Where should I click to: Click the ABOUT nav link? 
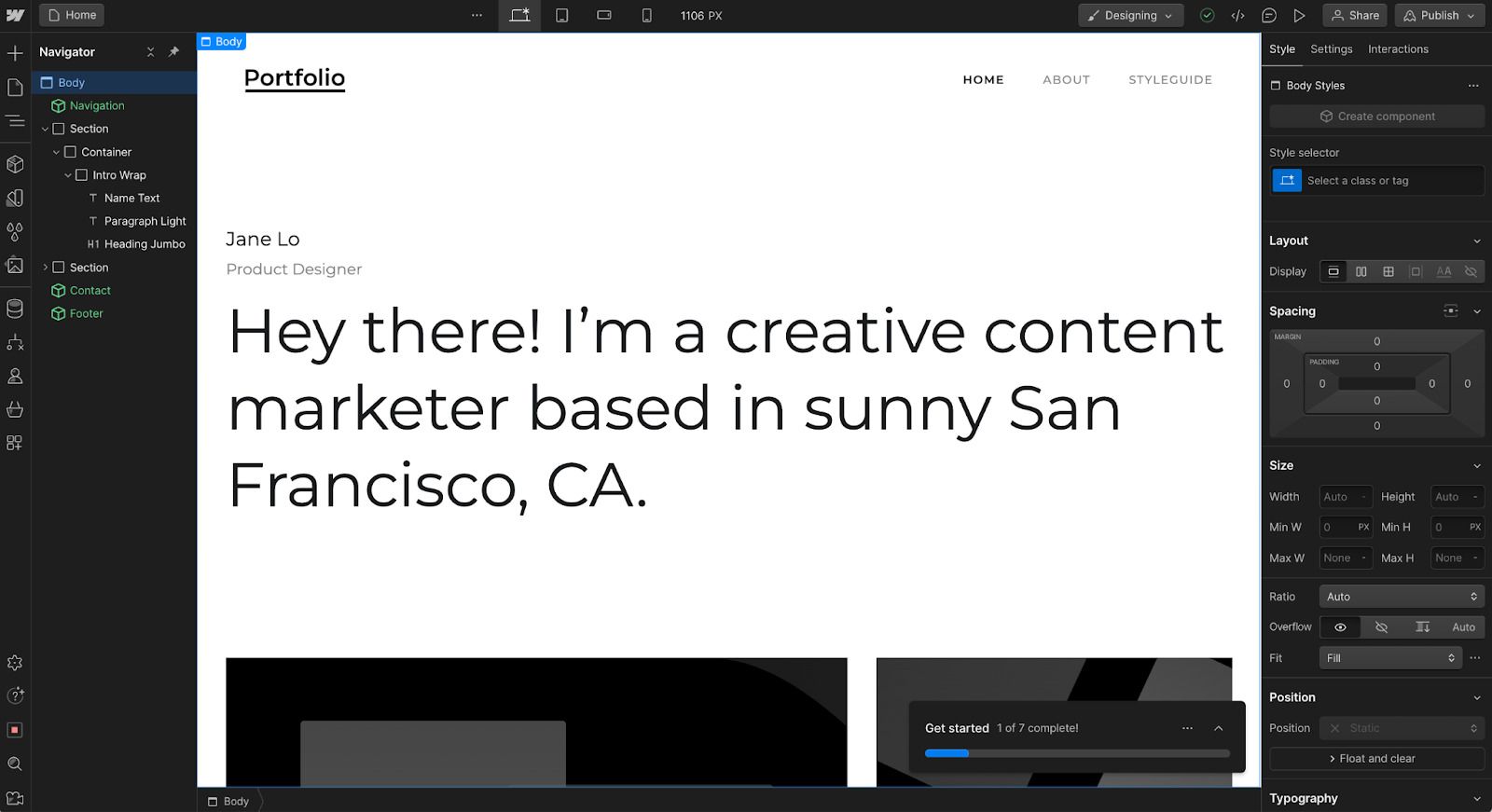(x=1066, y=80)
